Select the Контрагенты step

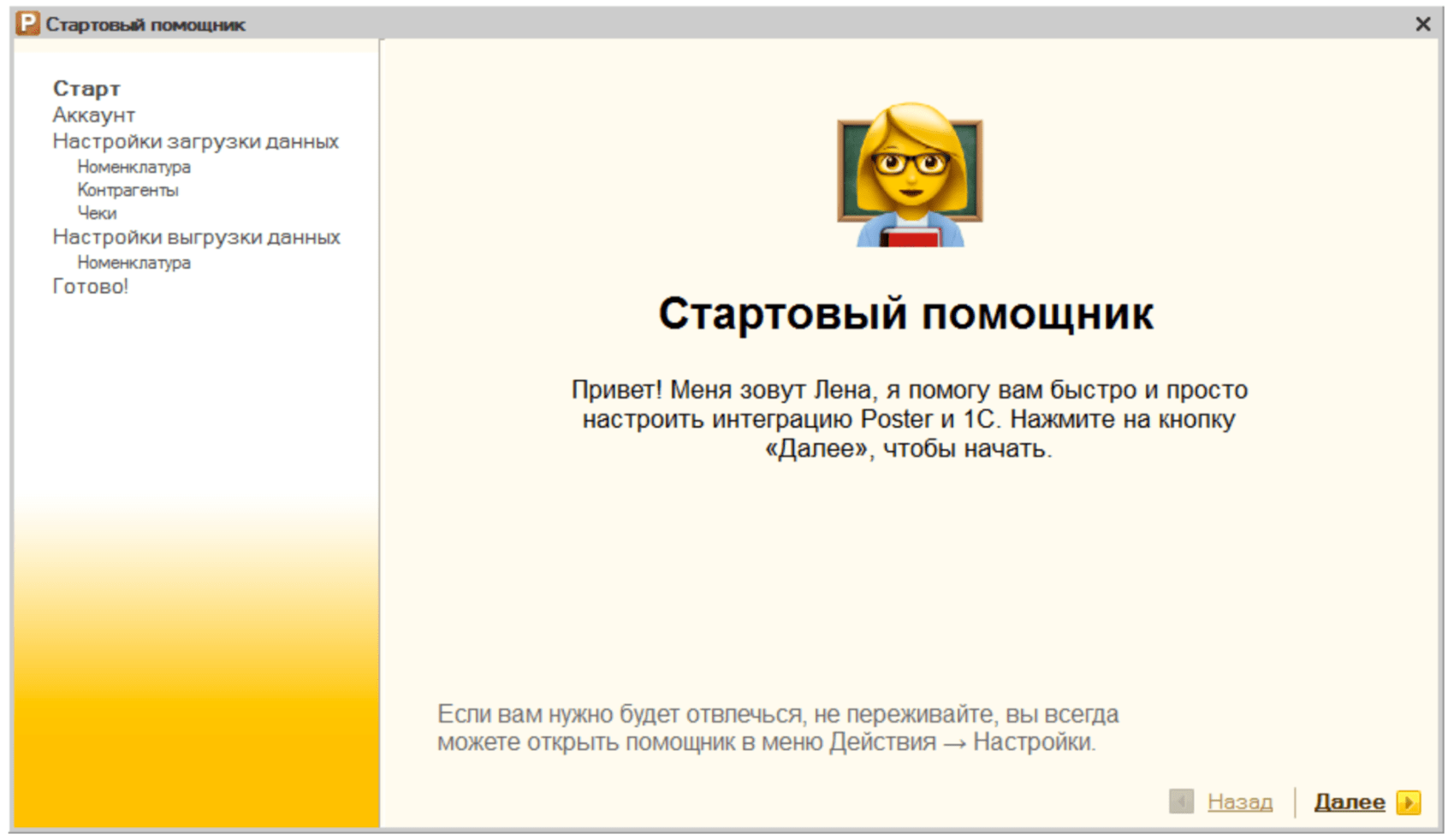click(128, 190)
